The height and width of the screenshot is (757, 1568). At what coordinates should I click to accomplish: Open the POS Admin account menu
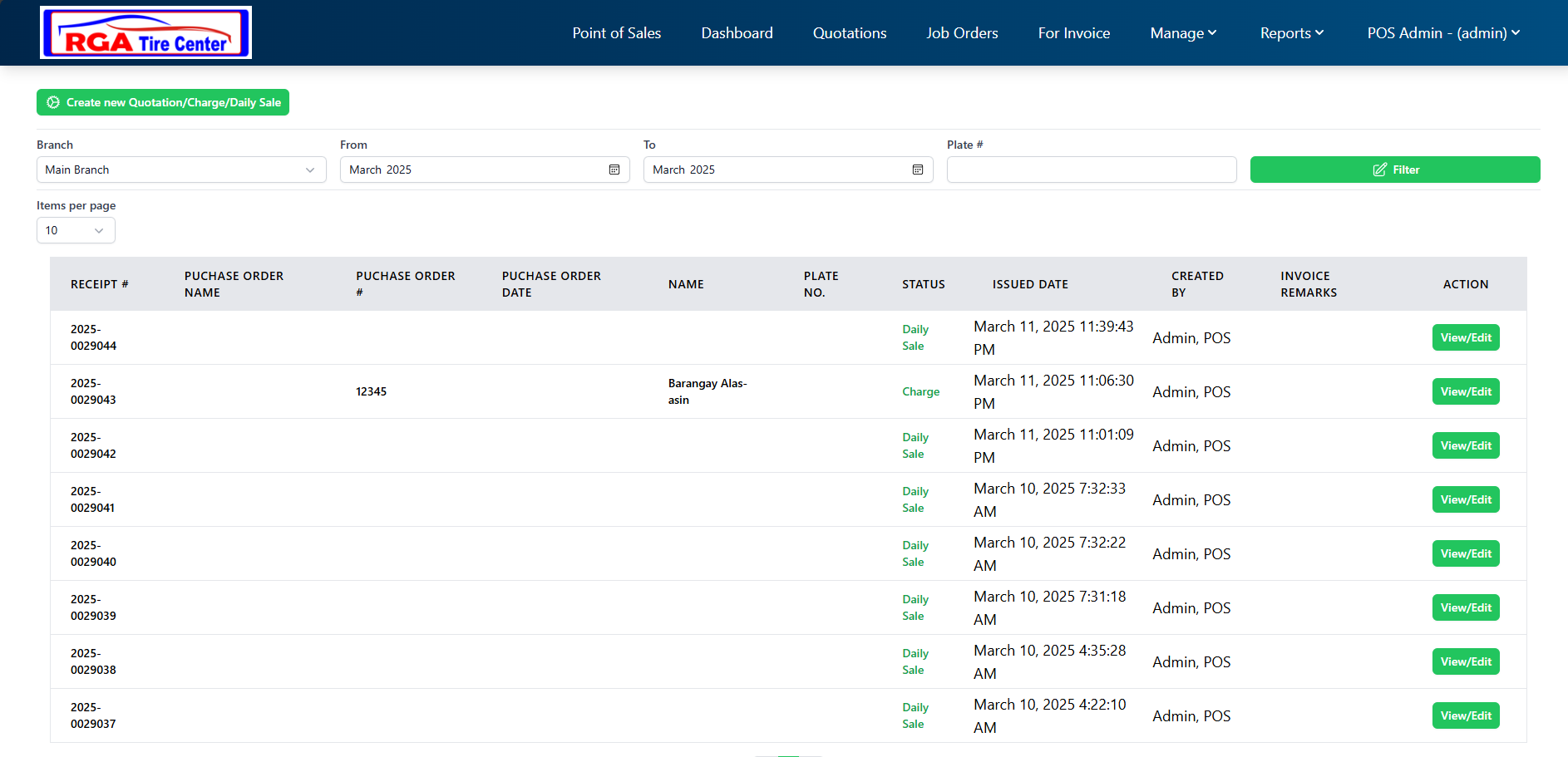(x=1443, y=33)
